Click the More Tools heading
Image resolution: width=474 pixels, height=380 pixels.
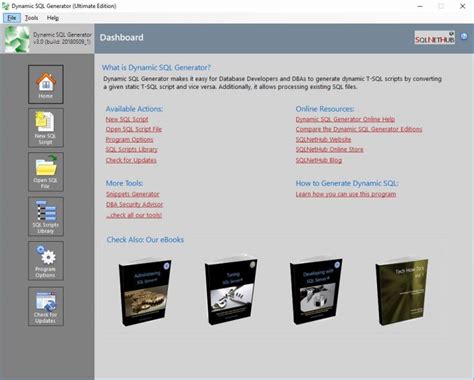[124, 183]
